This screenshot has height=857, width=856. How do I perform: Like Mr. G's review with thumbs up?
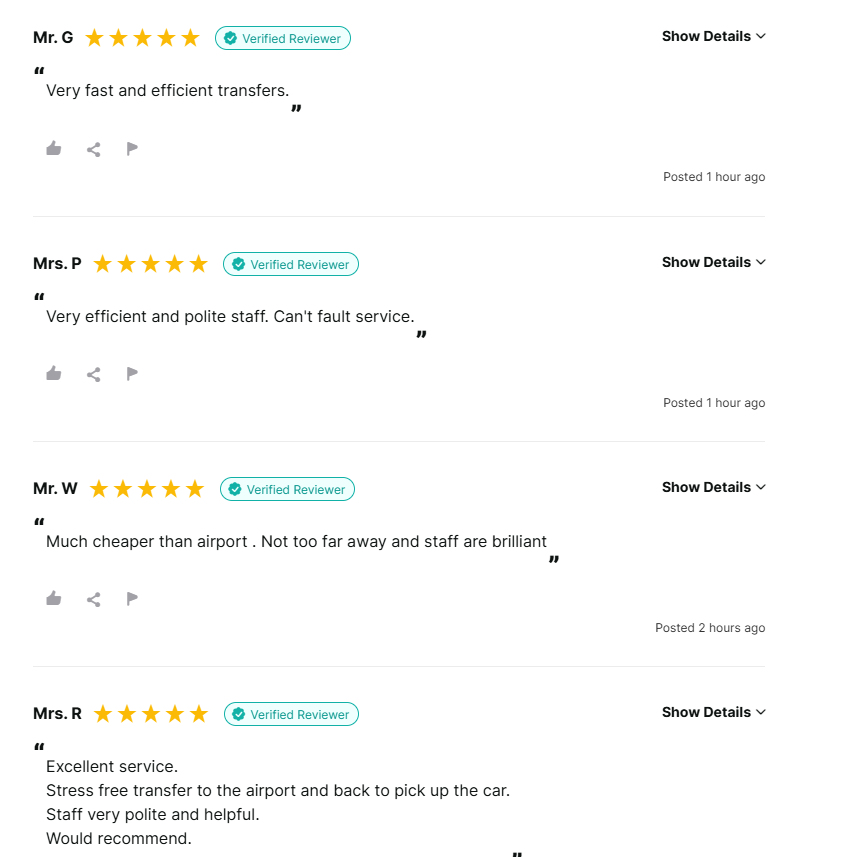(54, 149)
